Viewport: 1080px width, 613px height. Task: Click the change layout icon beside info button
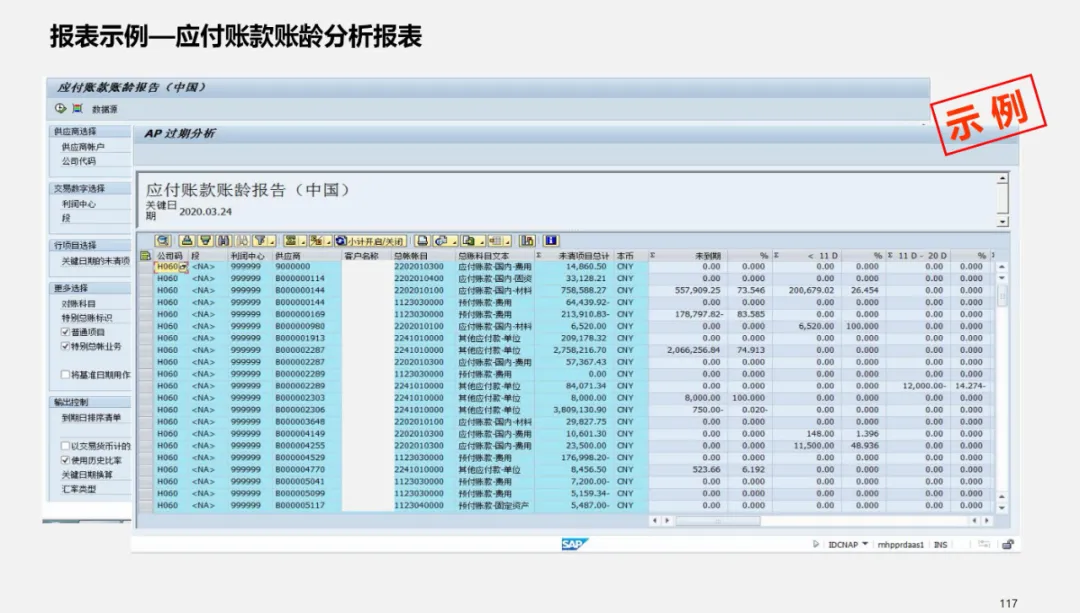[x=527, y=241]
